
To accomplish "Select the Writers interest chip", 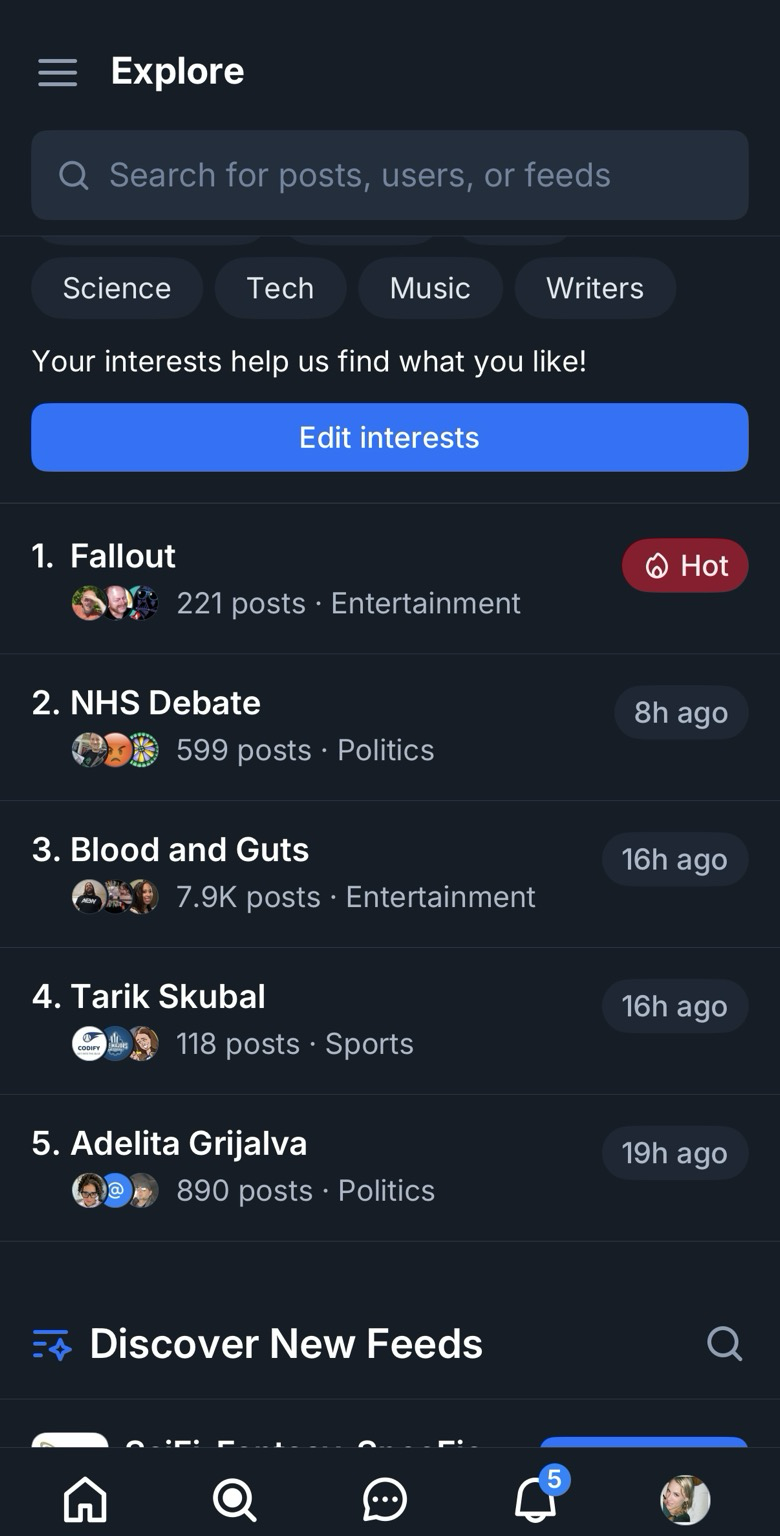I will (595, 288).
